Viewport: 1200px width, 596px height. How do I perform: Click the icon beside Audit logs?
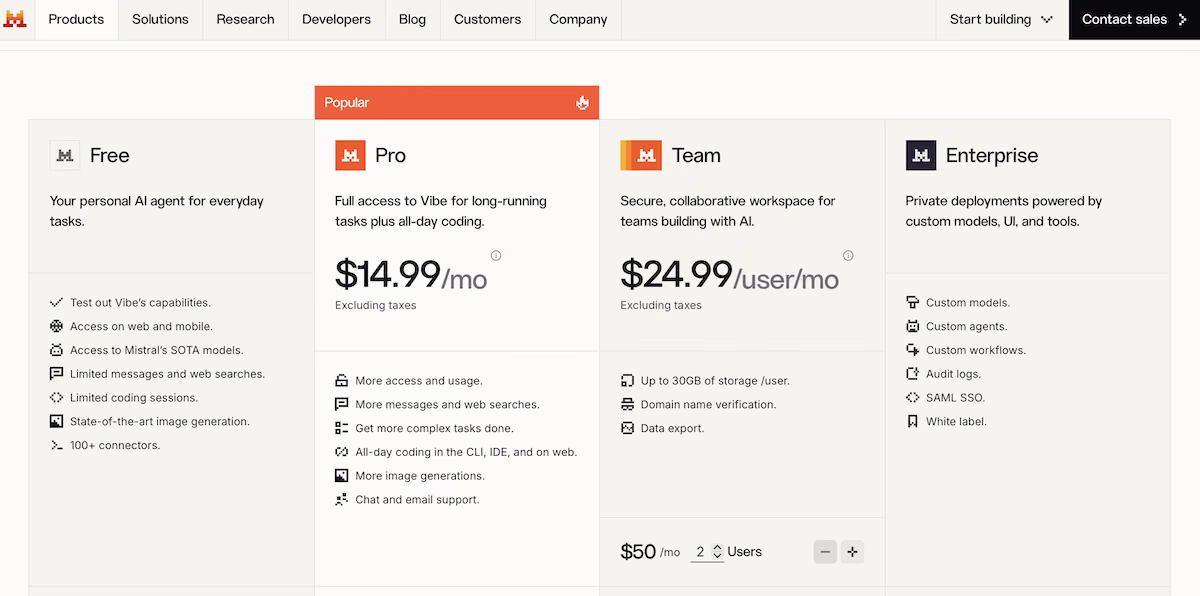tap(912, 374)
